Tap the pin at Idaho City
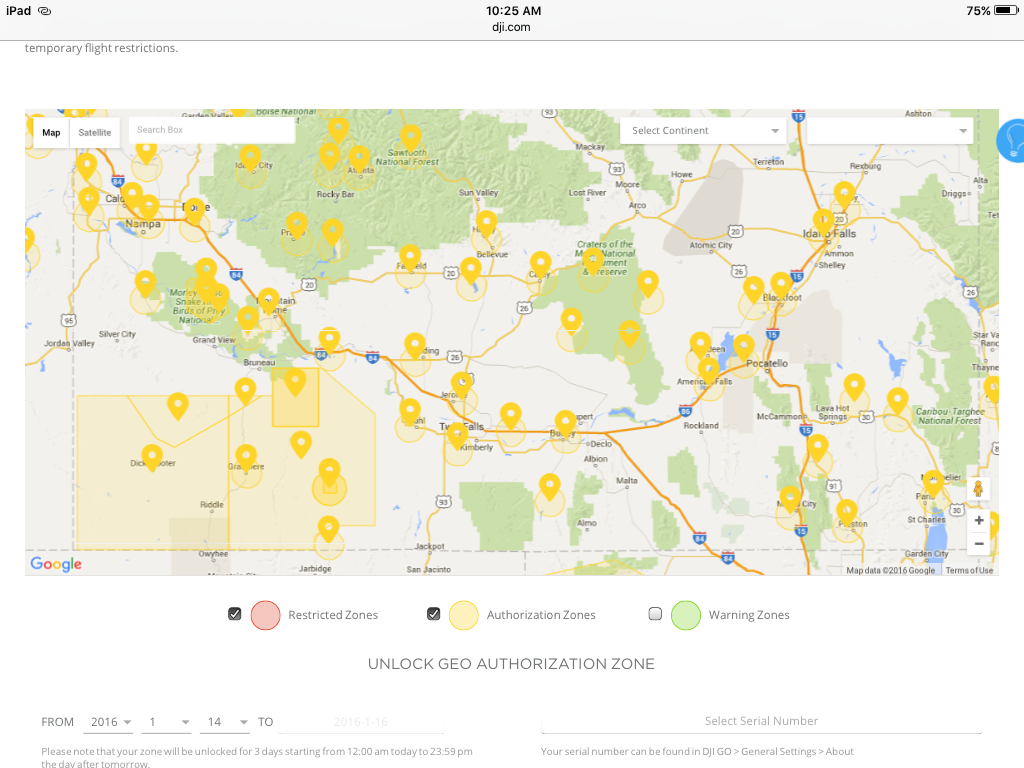Image resolution: width=1024 pixels, height=768 pixels. (x=249, y=159)
